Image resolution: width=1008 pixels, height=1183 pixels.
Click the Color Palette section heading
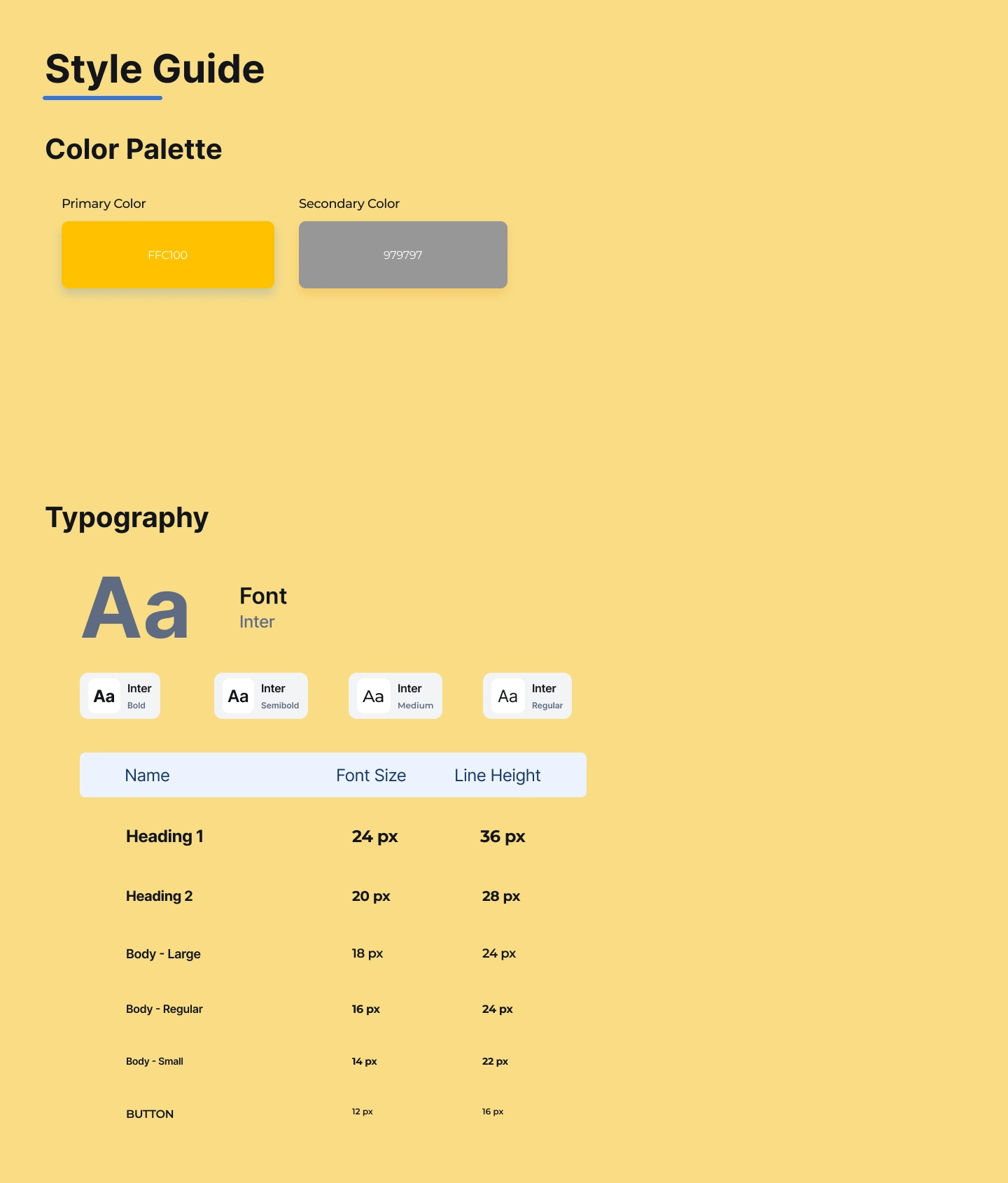click(x=134, y=149)
